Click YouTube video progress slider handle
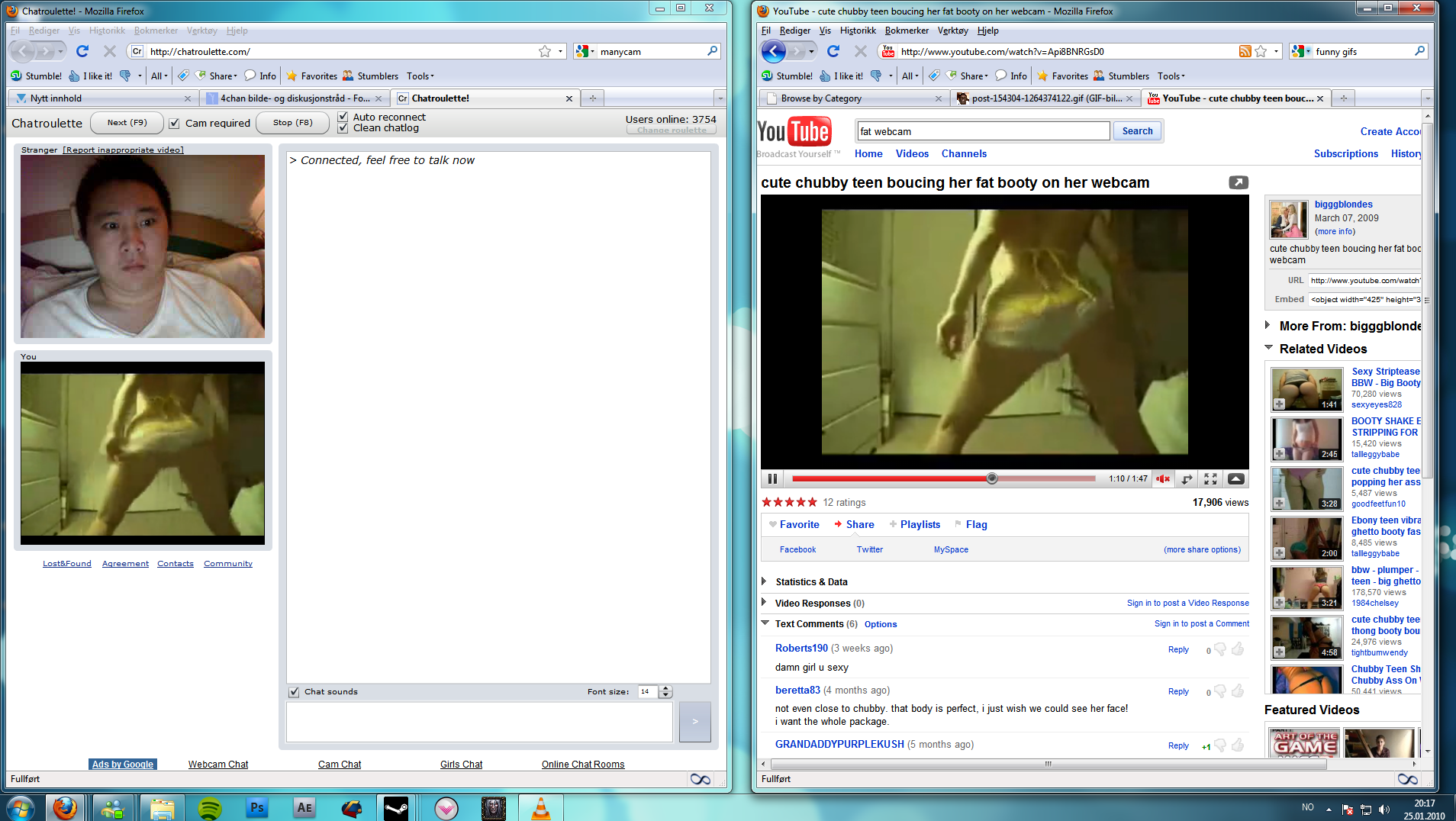The height and width of the screenshot is (821, 1456). click(991, 478)
